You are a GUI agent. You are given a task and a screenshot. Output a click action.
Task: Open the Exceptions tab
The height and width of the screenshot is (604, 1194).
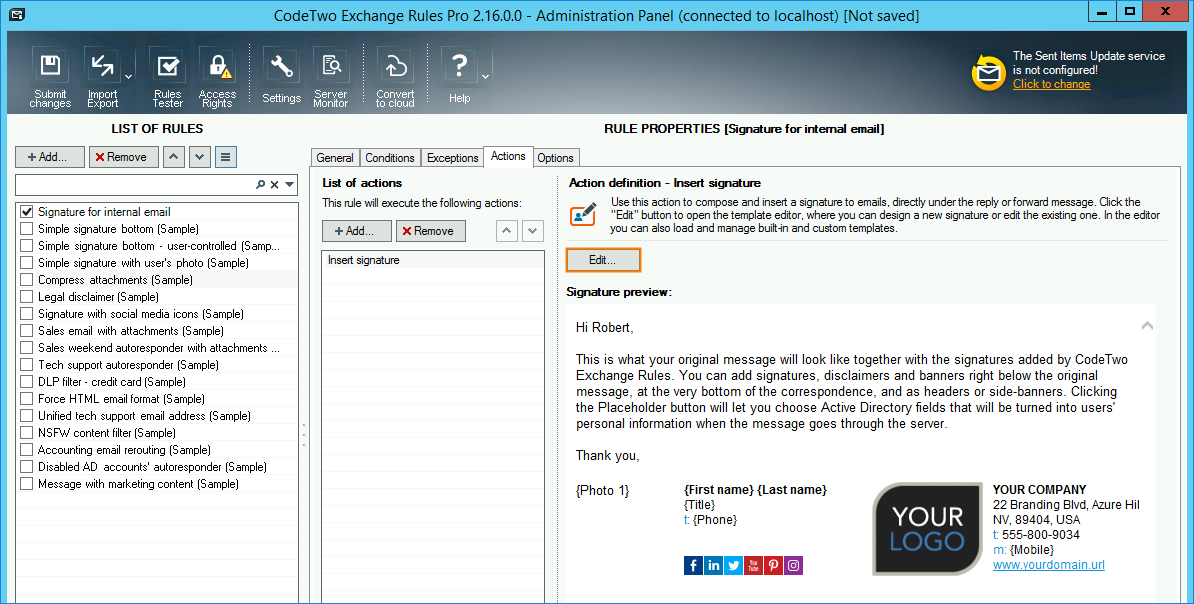point(452,158)
